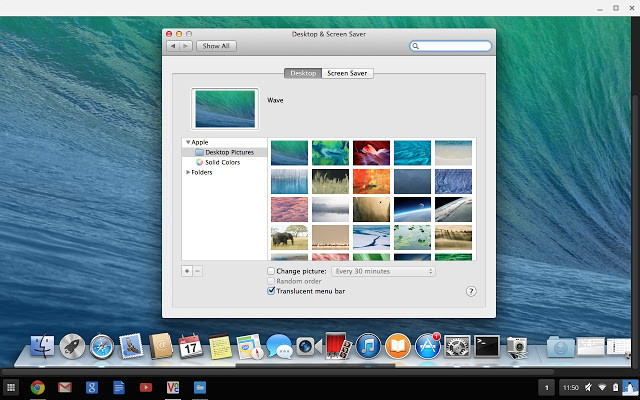Screen dimensions: 640x400
Task: Toggle the Random order checkbox
Action: pyautogui.click(x=271, y=281)
